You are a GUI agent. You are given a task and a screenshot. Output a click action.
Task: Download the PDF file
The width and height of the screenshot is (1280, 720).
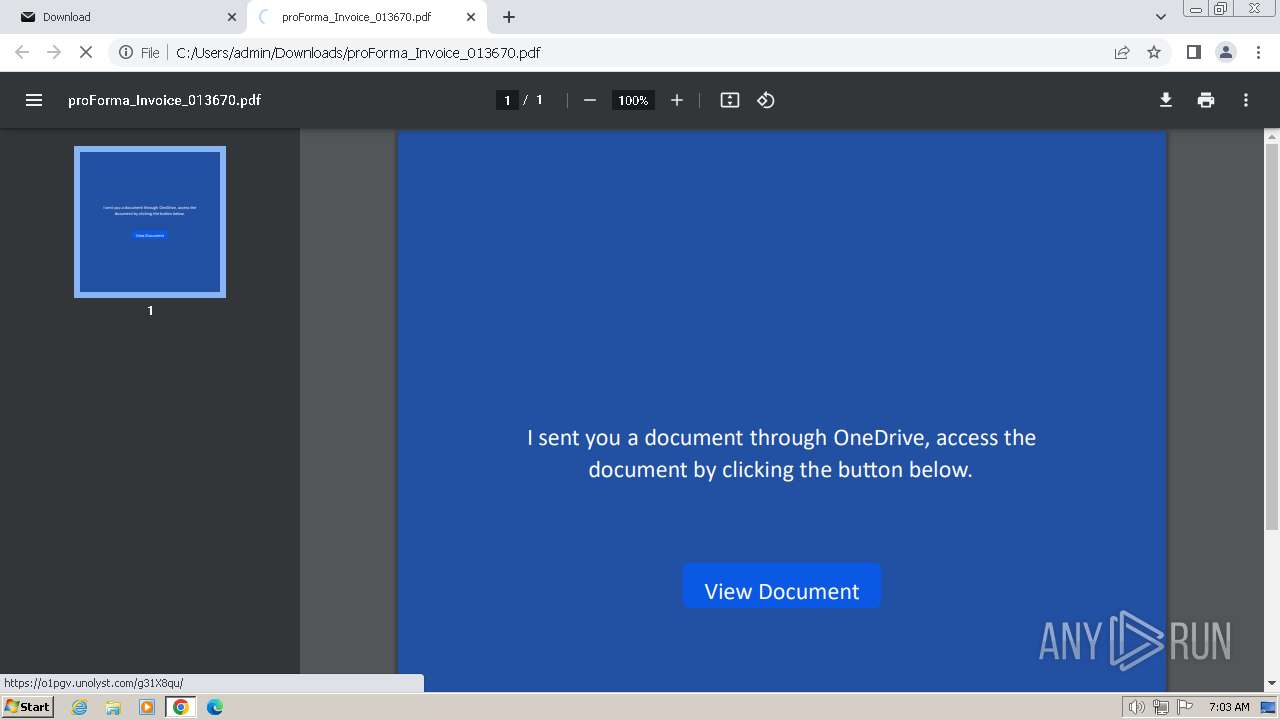pyautogui.click(x=1166, y=100)
